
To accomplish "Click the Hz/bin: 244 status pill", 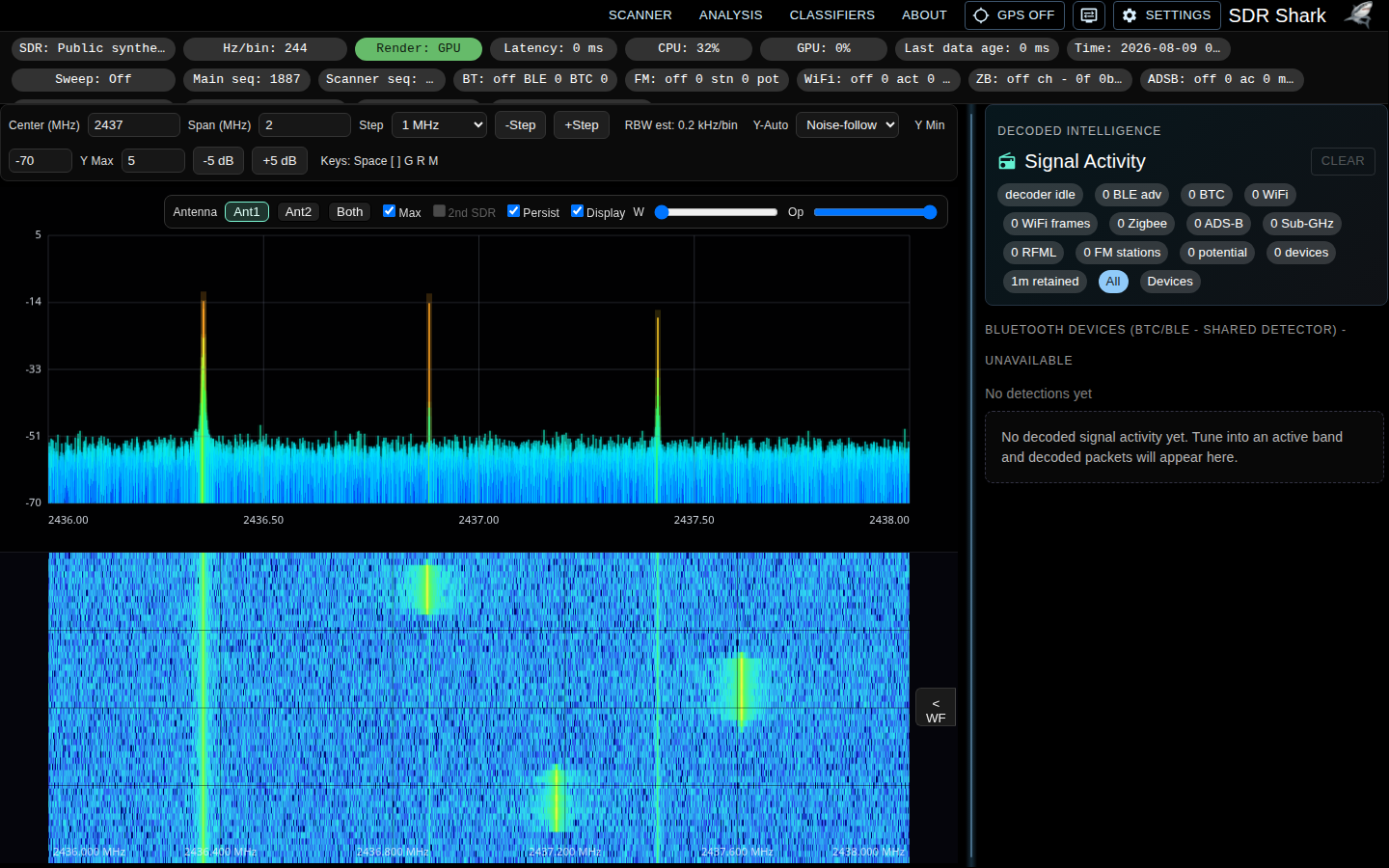I will point(265,48).
